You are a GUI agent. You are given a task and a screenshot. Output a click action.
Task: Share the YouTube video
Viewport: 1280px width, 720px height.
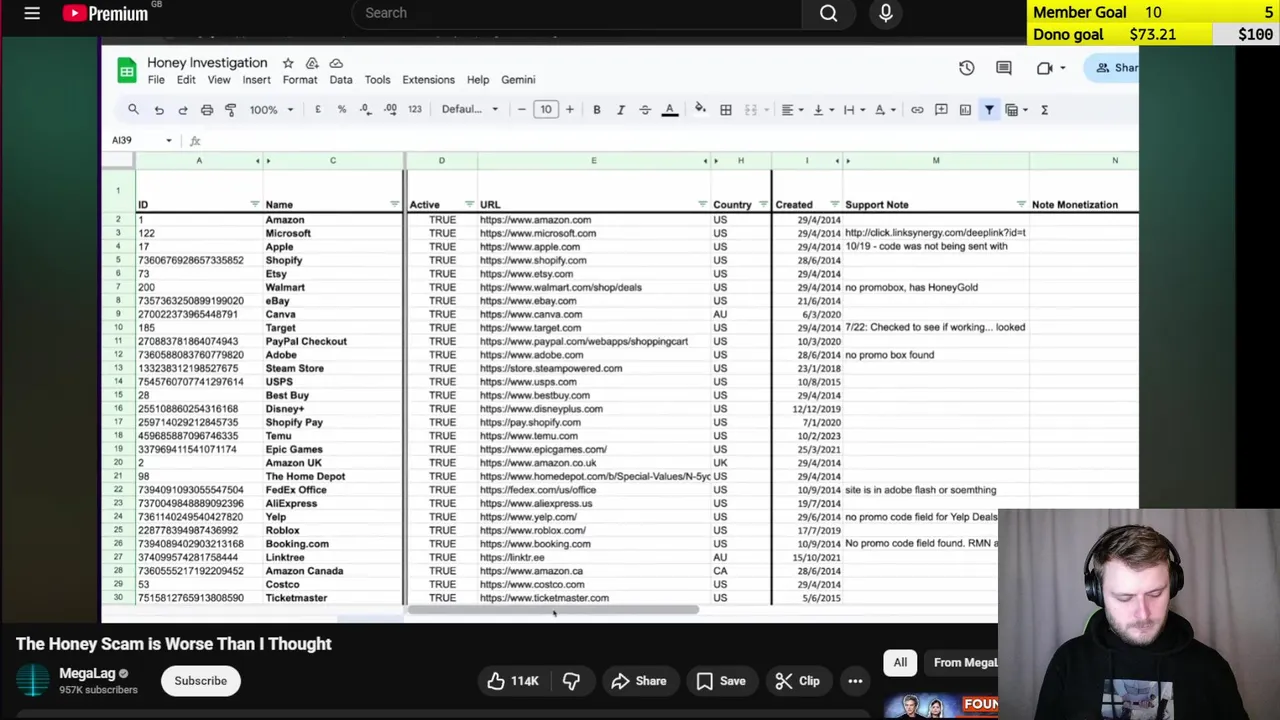click(638, 681)
